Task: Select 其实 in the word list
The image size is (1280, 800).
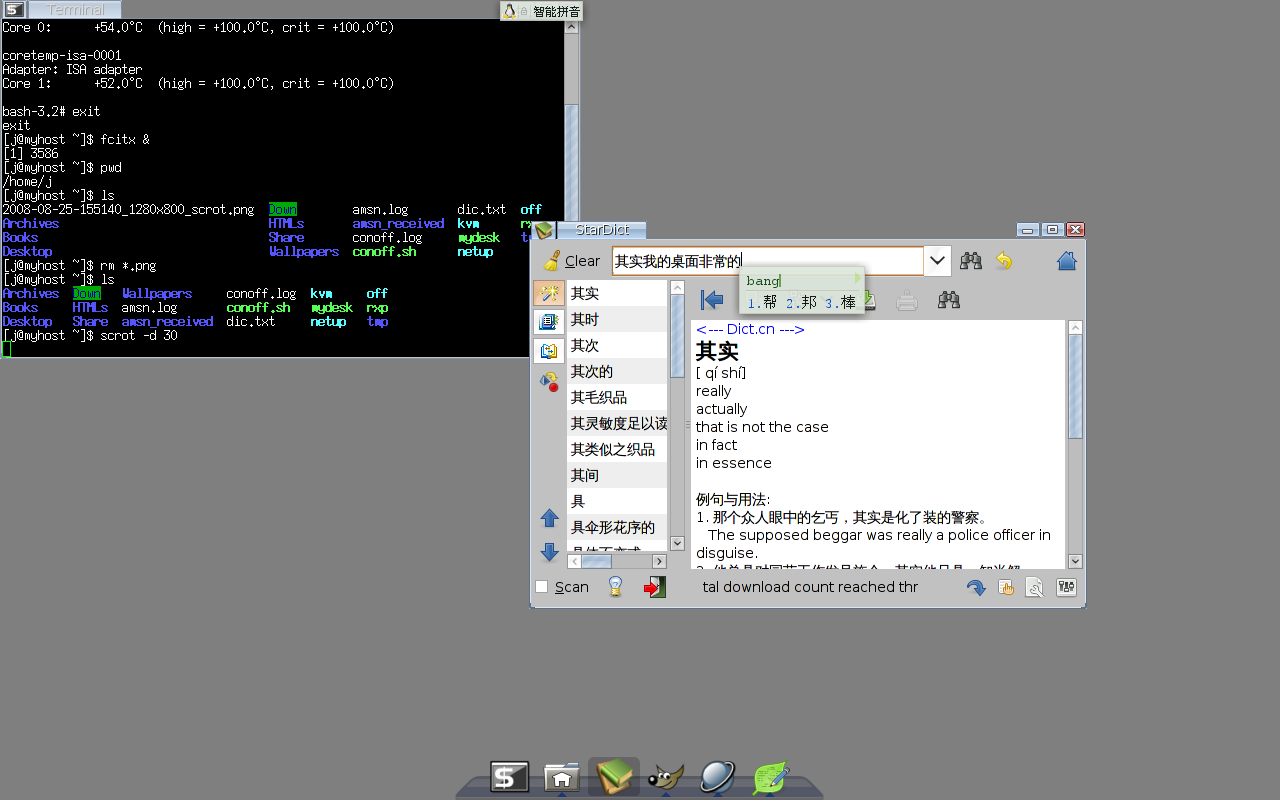Action: coord(617,293)
